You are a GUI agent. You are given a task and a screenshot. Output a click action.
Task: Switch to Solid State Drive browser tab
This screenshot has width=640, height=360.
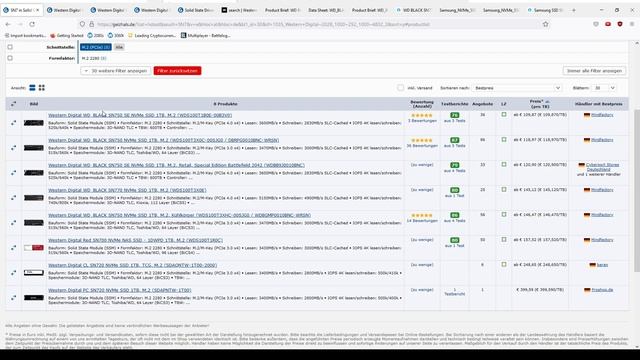click(195, 10)
